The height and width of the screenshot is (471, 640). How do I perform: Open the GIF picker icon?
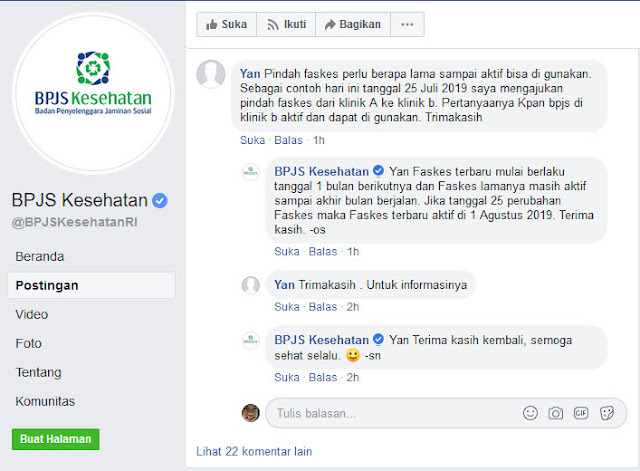coord(581,413)
